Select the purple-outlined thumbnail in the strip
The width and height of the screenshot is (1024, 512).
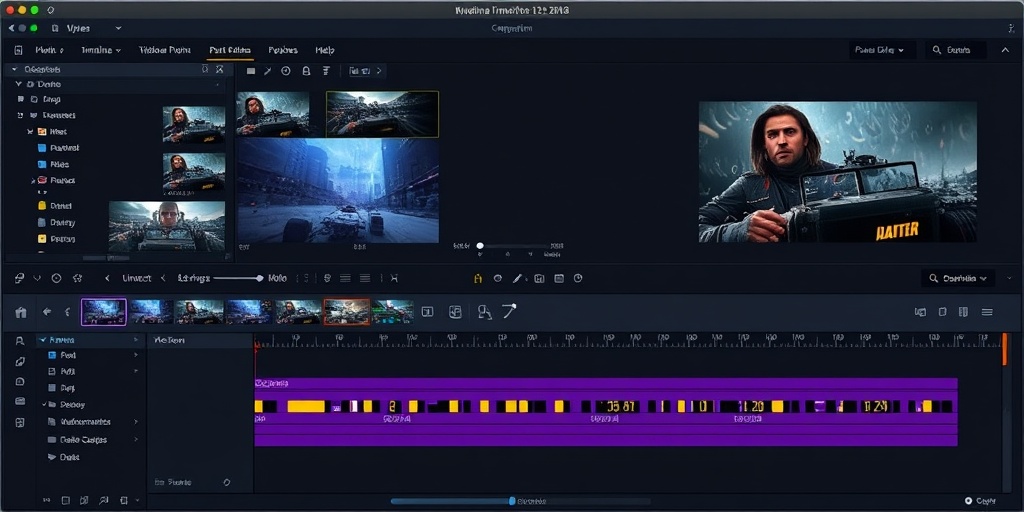(104, 312)
